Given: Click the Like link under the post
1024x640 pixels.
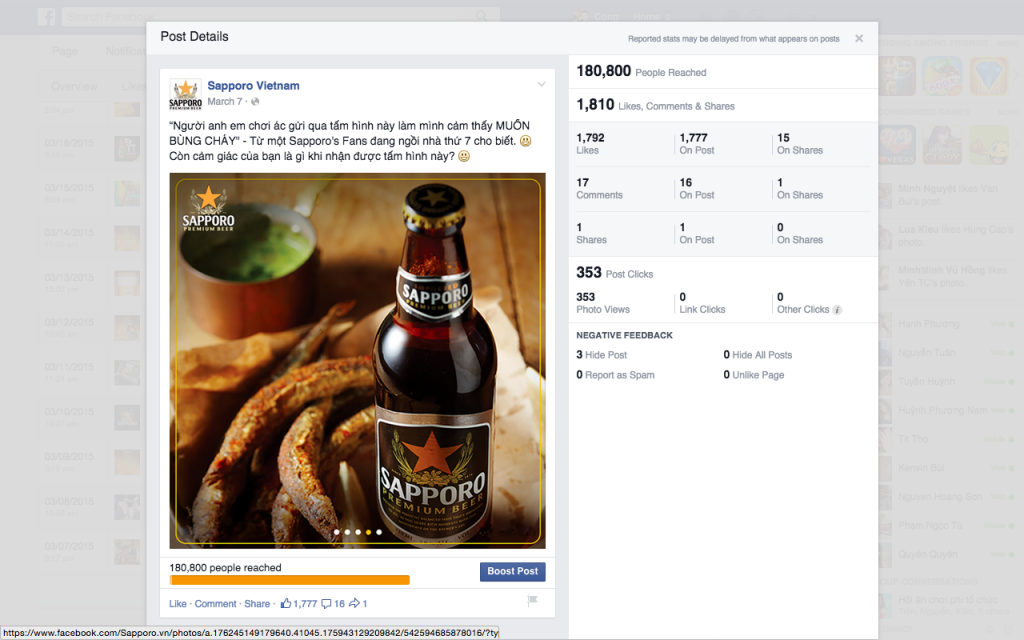Looking at the screenshot, I should (178, 603).
